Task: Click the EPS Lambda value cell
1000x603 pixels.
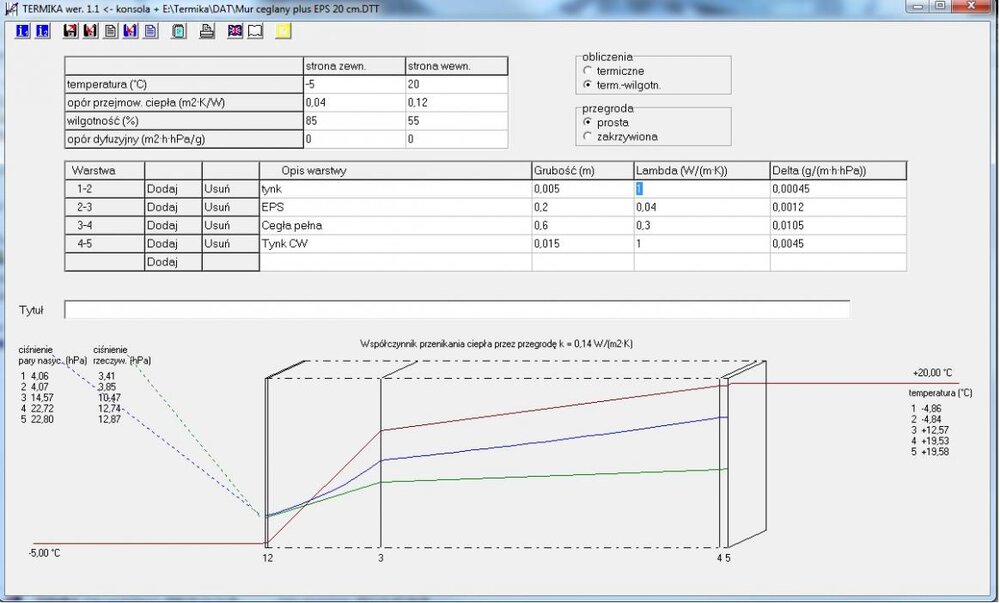Action: click(700, 207)
